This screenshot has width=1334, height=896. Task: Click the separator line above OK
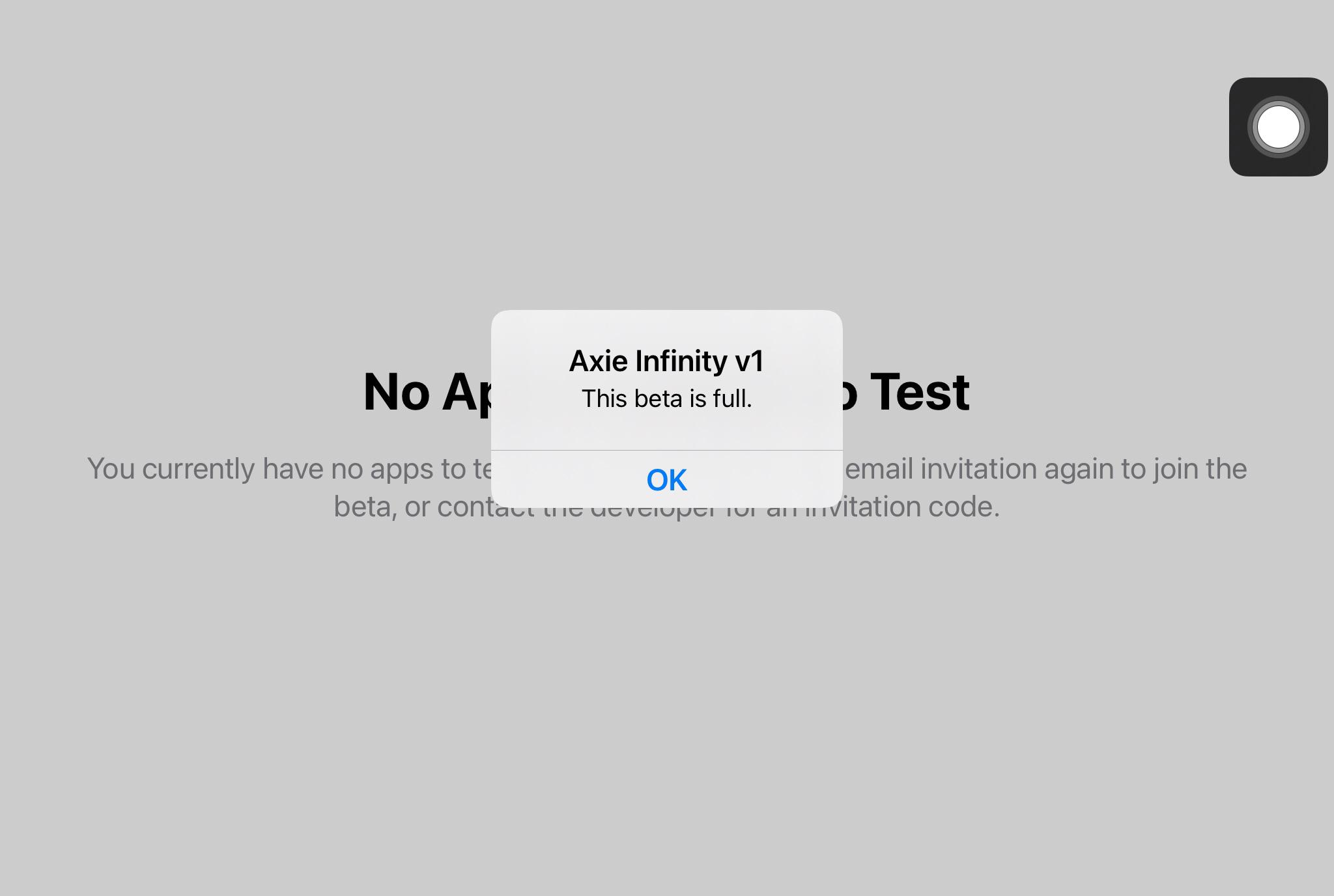(666, 449)
